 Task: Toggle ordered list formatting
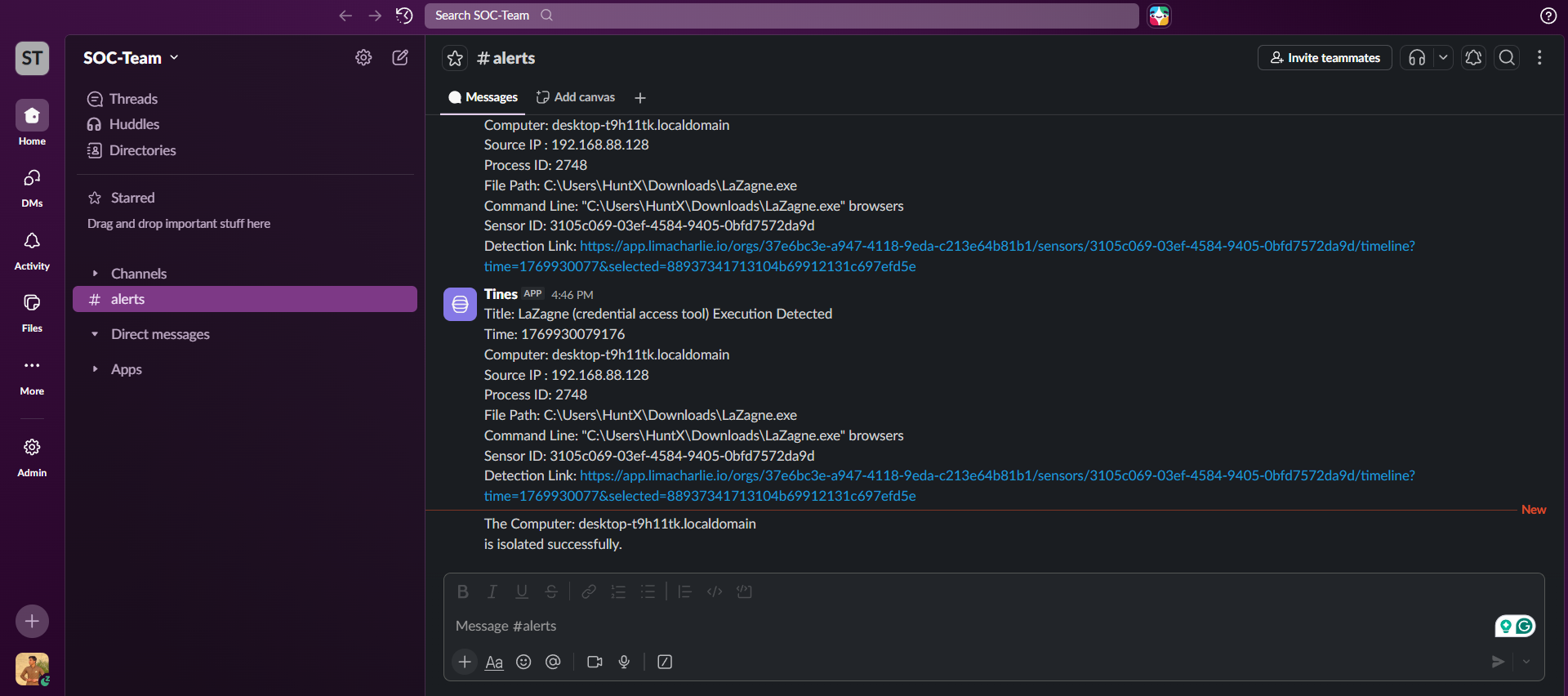coord(618,591)
